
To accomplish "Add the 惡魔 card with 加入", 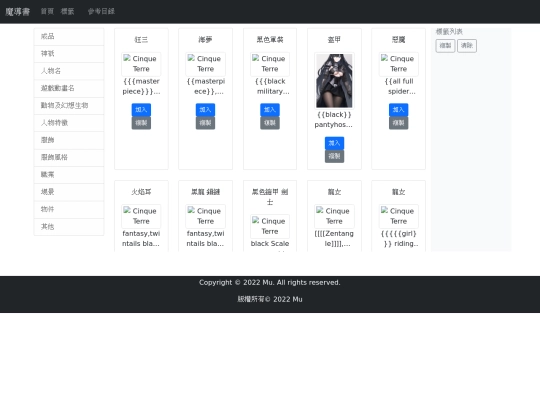I will click(398, 110).
